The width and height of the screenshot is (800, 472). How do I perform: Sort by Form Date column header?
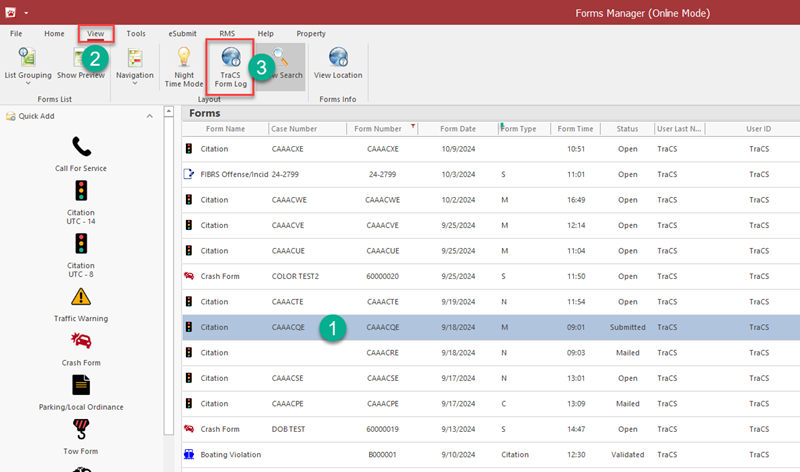pos(458,129)
